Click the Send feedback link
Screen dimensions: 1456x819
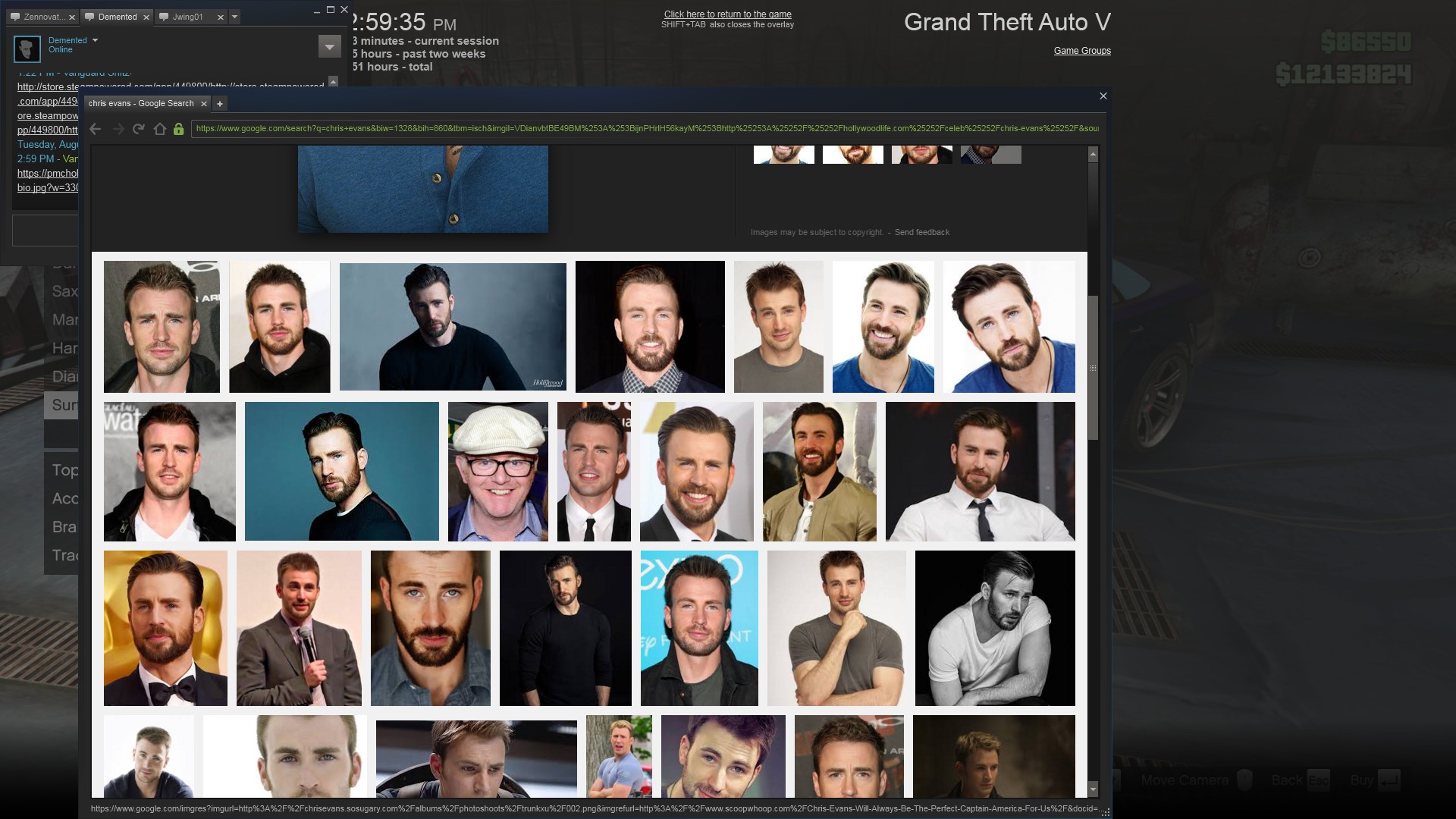tap(921, 232)
